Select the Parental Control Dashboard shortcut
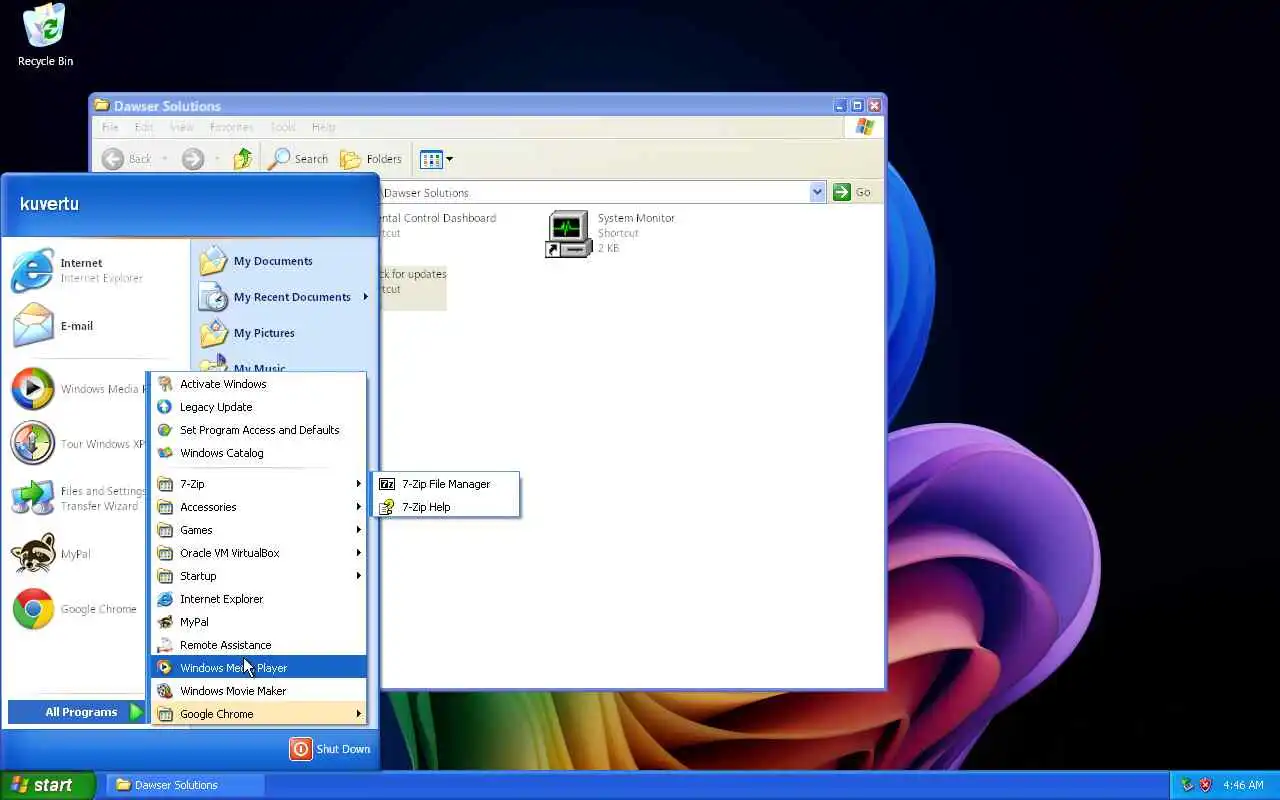The height and width of the screenshot is (800, 1280). pos(438,226)
